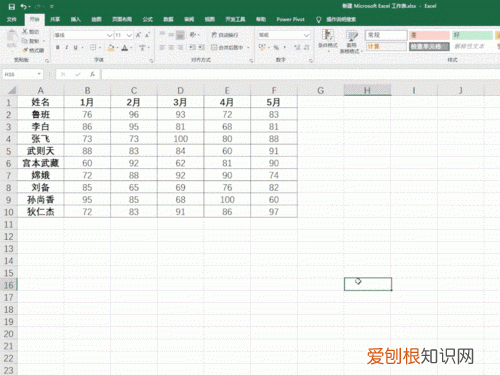Click the formula bar input

[x=300, y=74]
